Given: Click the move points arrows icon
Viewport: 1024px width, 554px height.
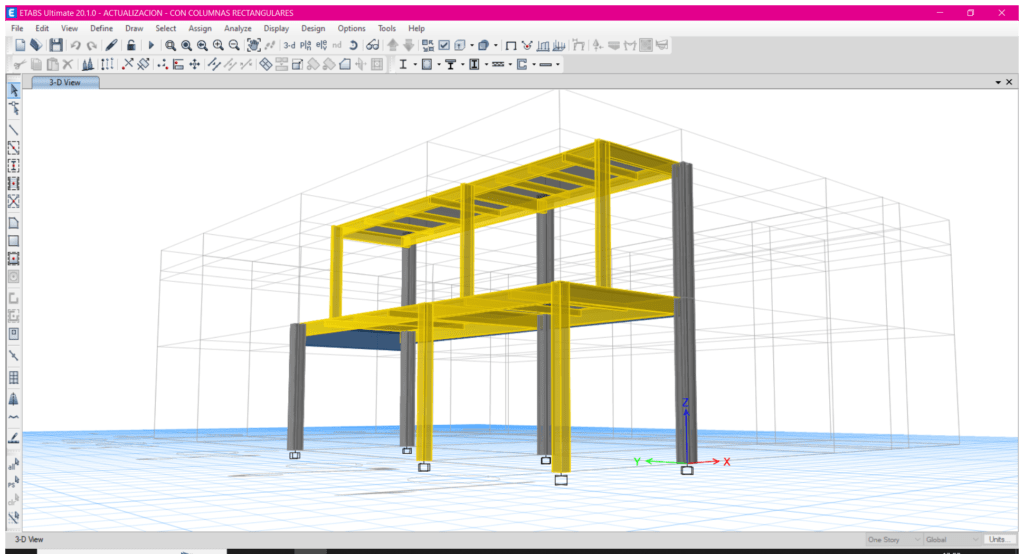Looking at the screenshot, I should point(195,64).
